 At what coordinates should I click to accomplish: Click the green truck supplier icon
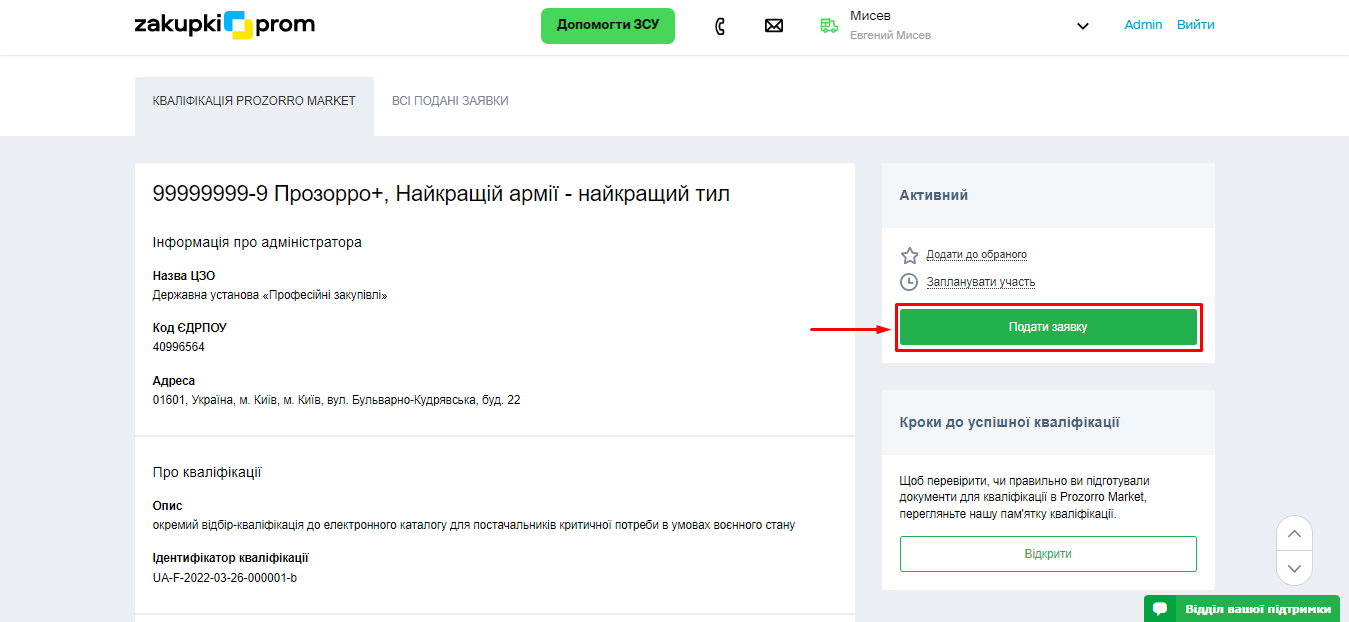click(829, 26)
